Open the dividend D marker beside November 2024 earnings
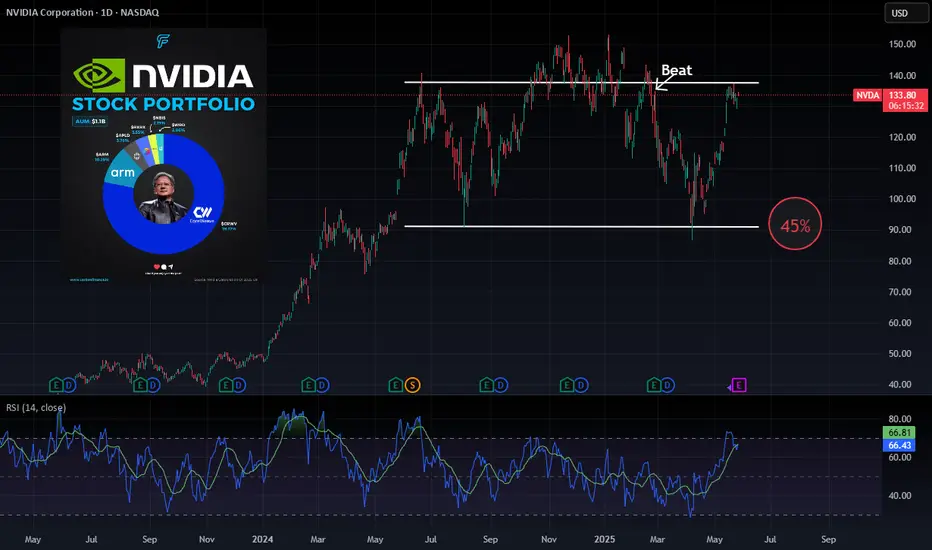932x550 pixels. (x=581, y=385)
